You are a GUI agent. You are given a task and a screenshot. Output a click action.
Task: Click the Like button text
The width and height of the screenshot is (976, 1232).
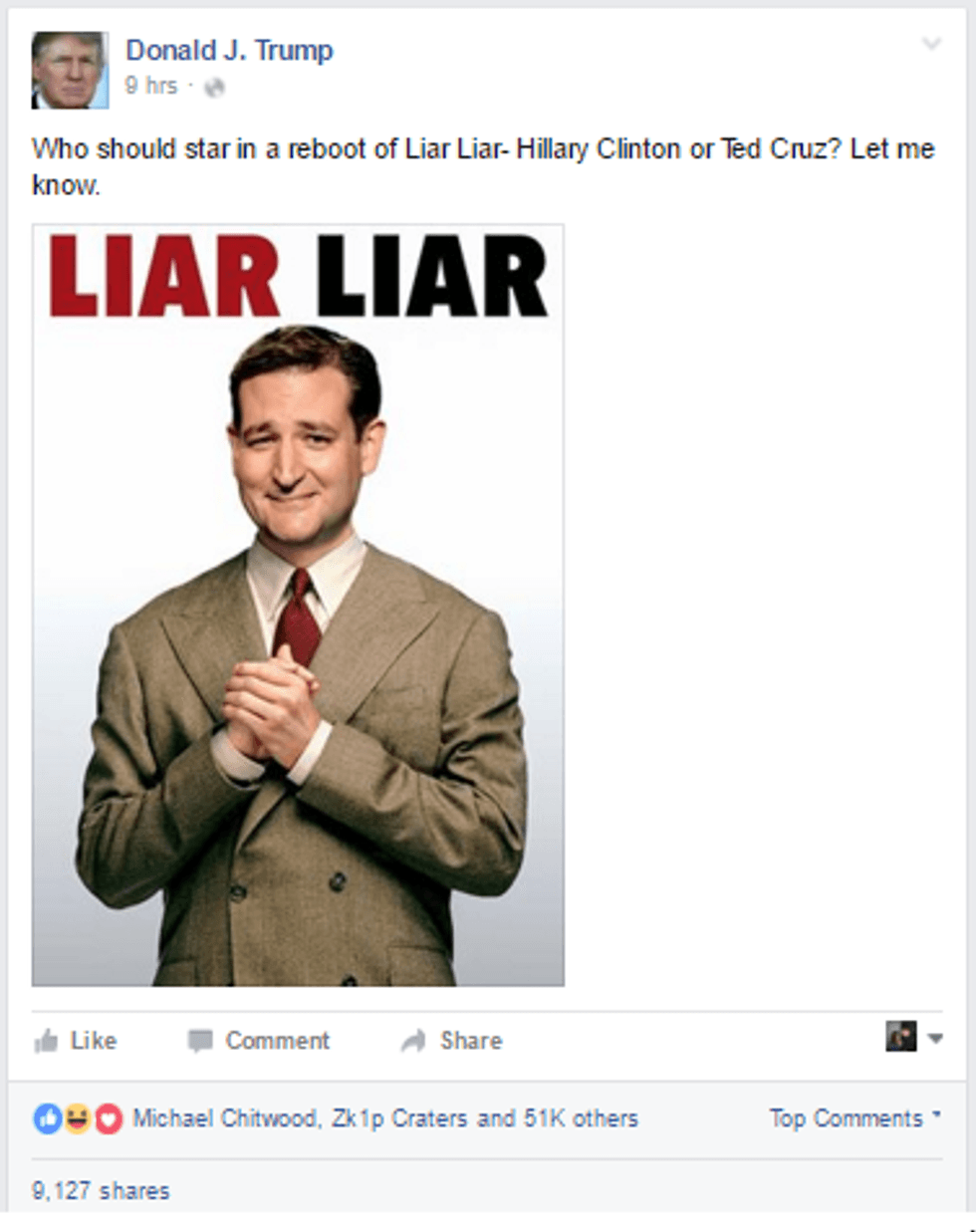94,1041
